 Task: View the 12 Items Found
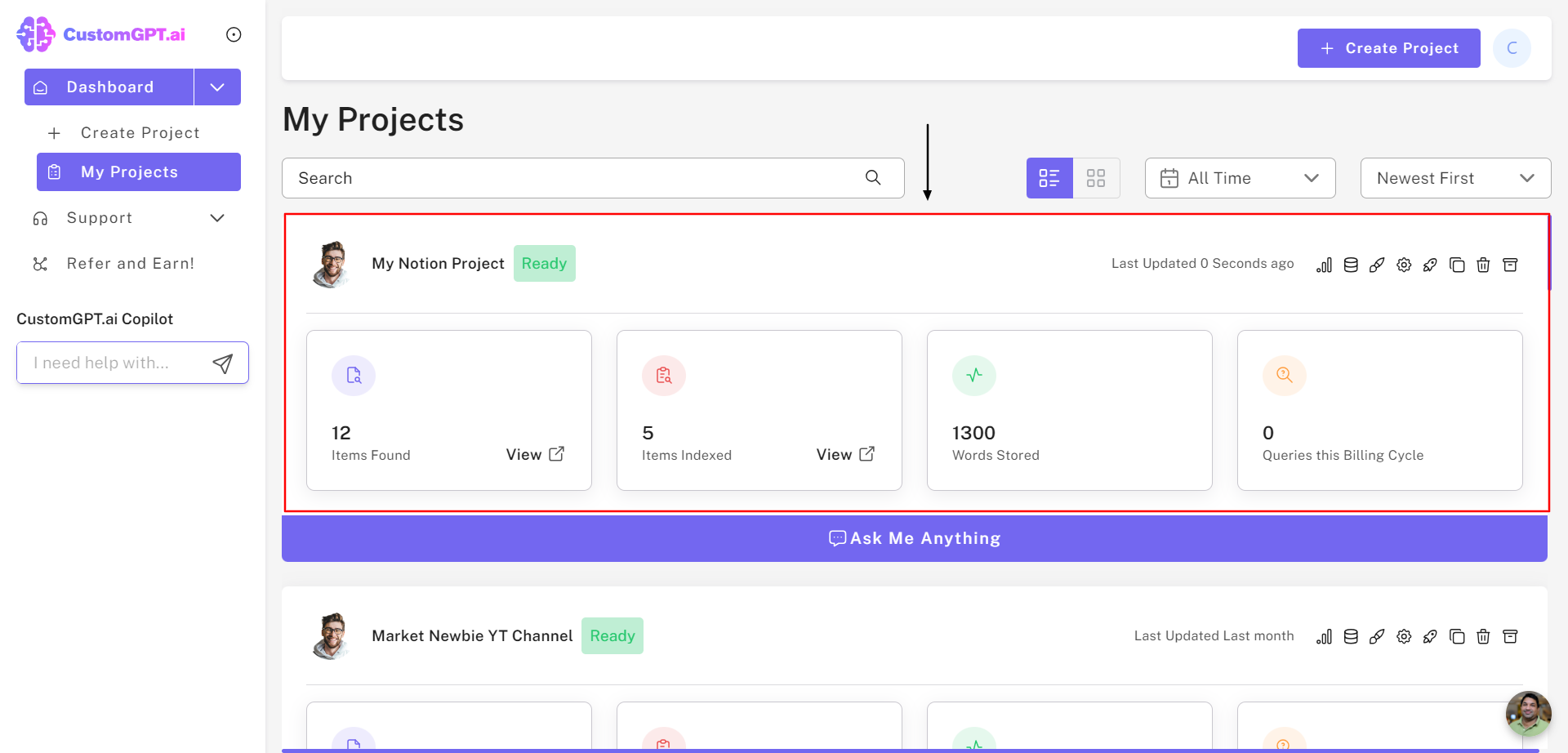coord(535,454)
